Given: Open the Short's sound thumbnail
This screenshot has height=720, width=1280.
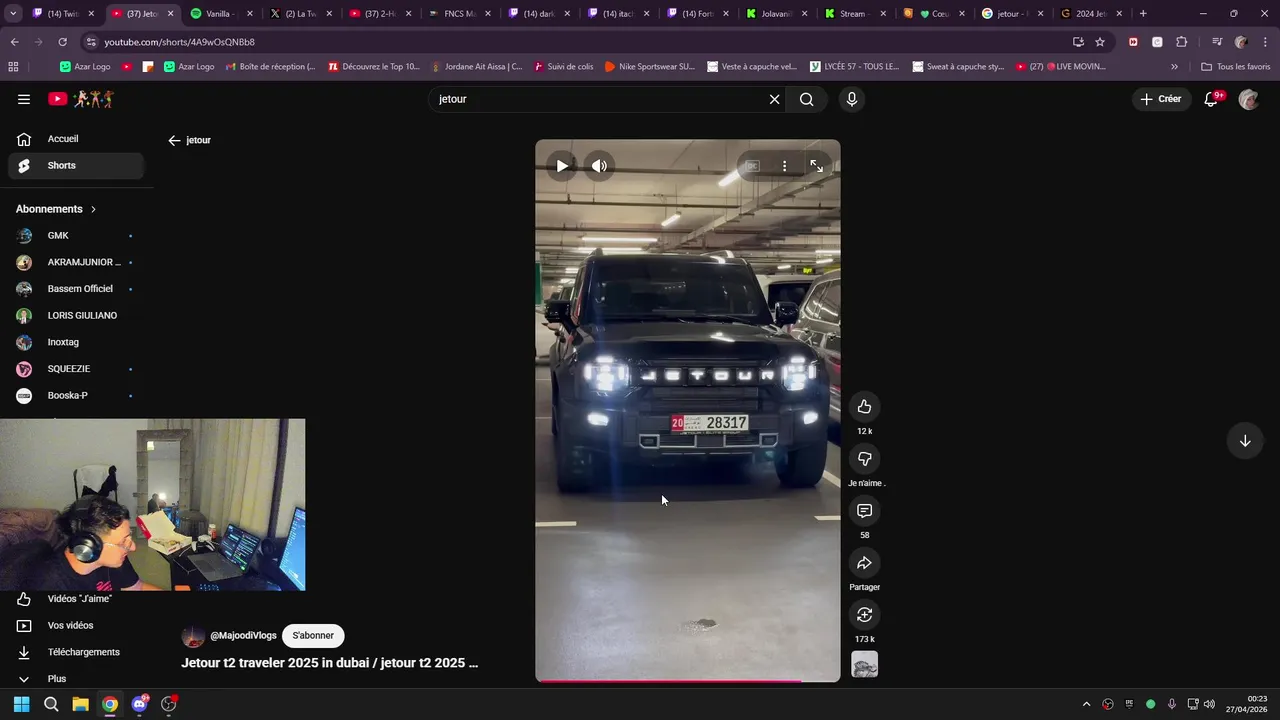Looking at the screenshot, I should click(864, 664).
